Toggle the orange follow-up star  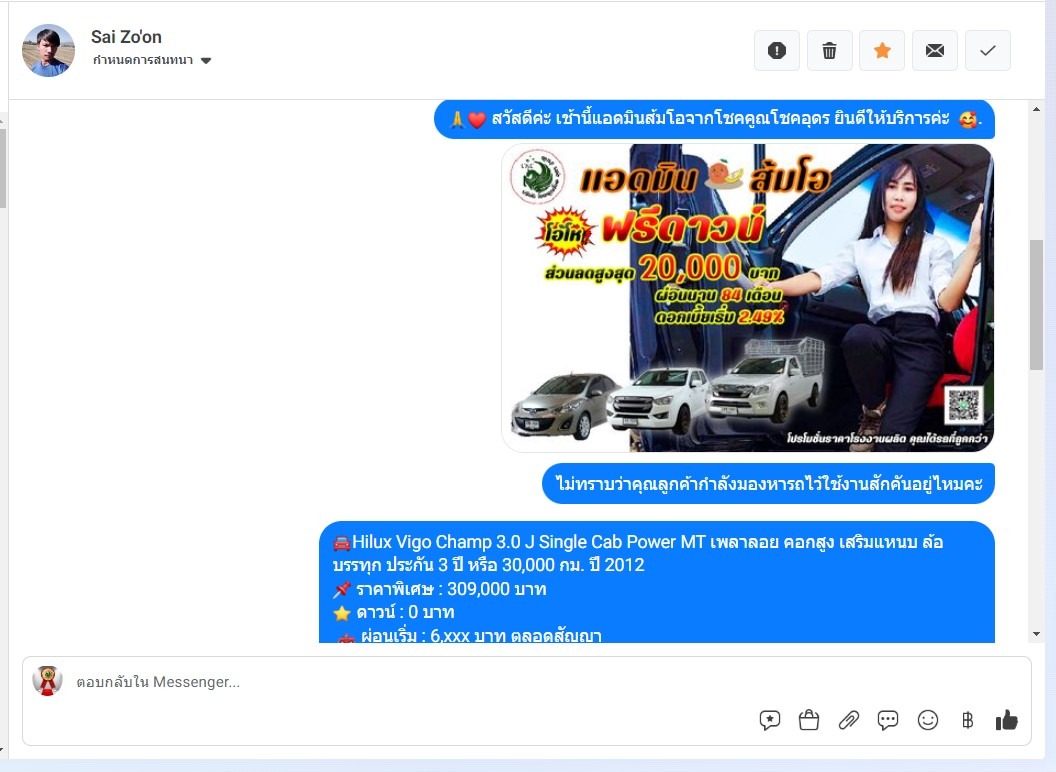click(882, 51)
